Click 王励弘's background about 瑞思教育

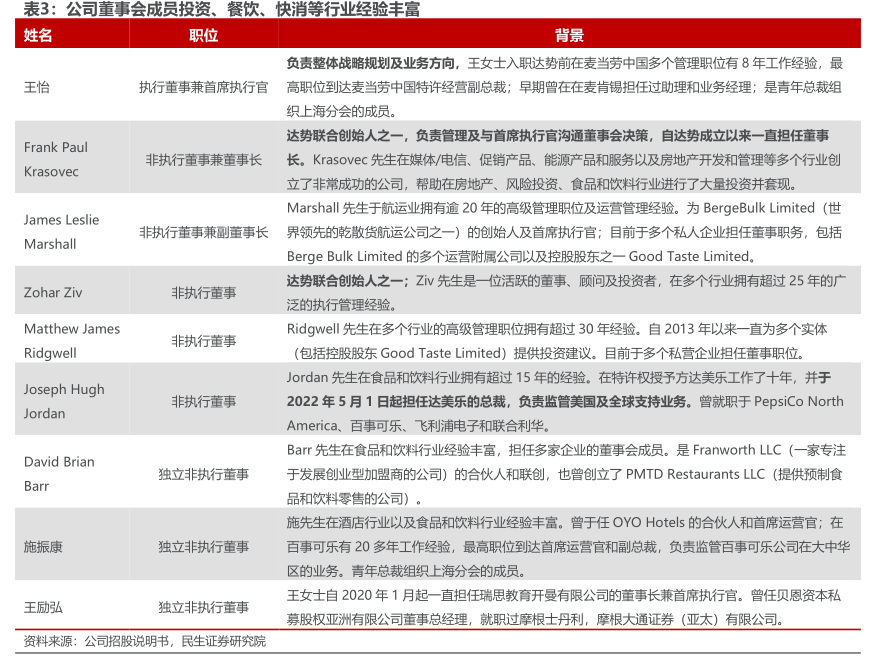click(563, 607)
